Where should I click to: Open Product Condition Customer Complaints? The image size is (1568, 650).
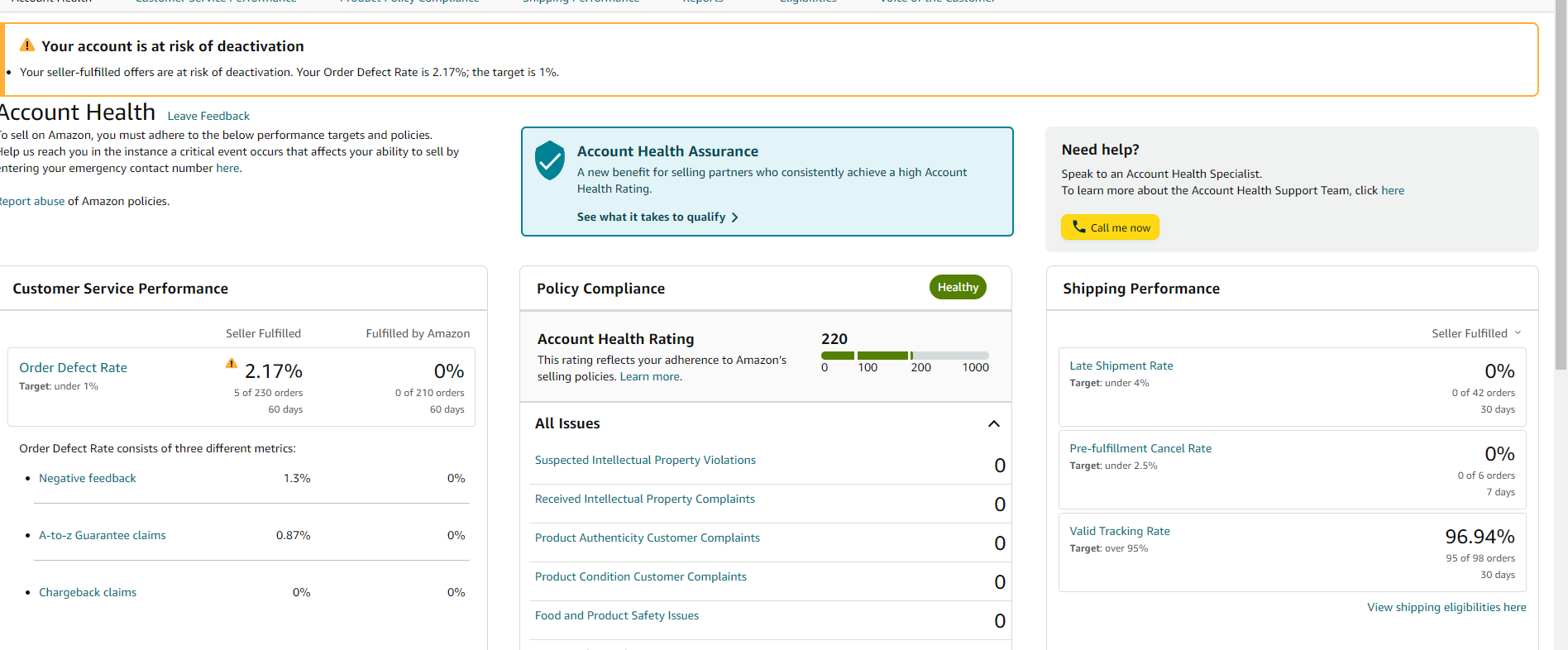pos(641,576)
